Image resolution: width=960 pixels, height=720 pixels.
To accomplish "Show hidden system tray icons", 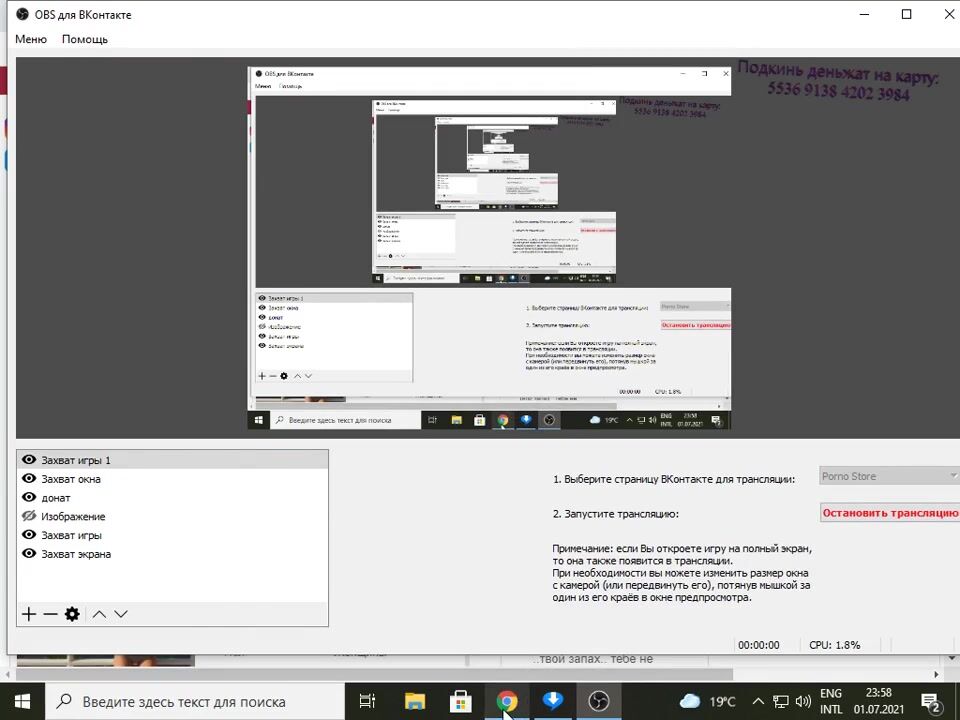I will (x=757, y=701).
